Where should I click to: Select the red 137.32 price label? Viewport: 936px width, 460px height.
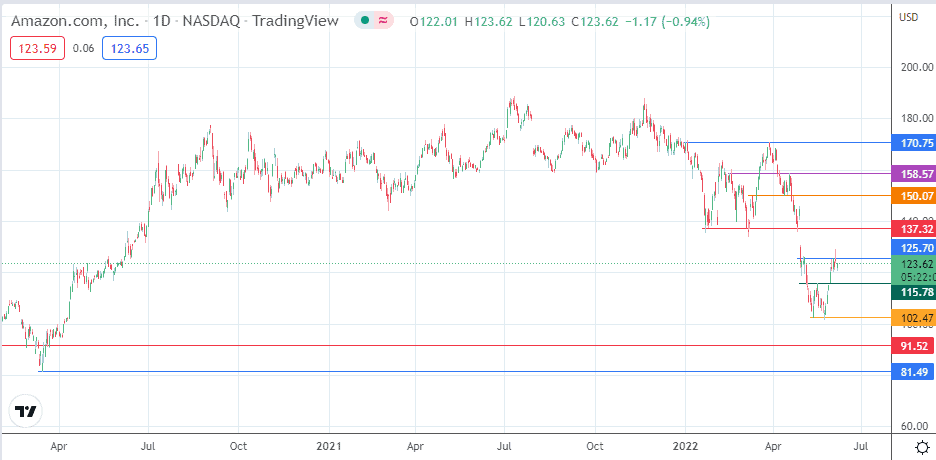click(x=913, y=229)
